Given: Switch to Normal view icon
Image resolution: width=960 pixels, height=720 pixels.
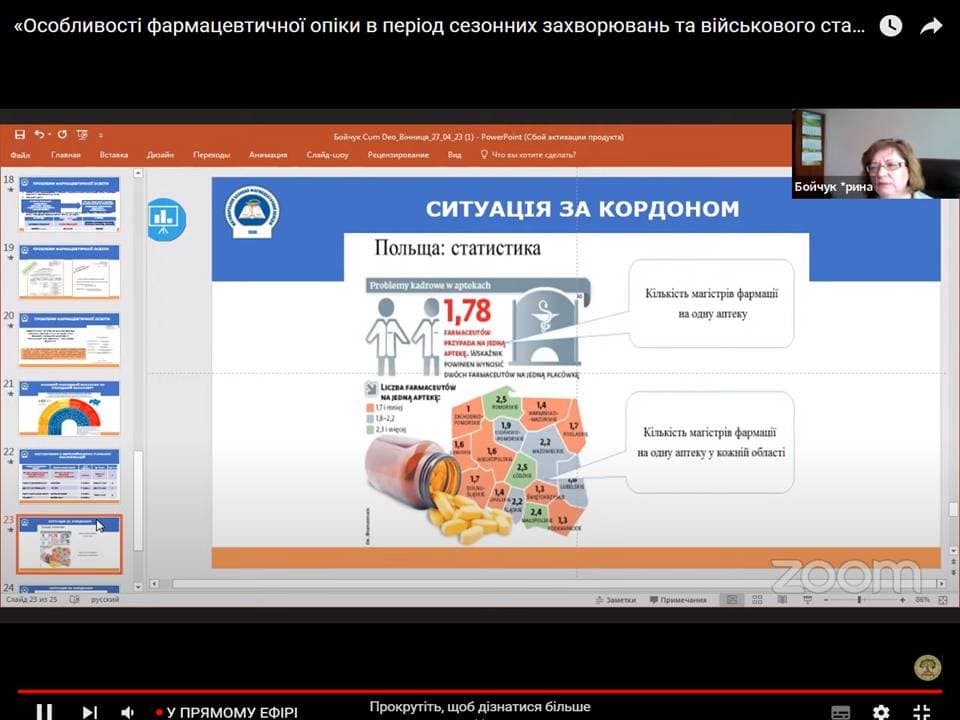Looking at the screenshot, I should [732, 600].
